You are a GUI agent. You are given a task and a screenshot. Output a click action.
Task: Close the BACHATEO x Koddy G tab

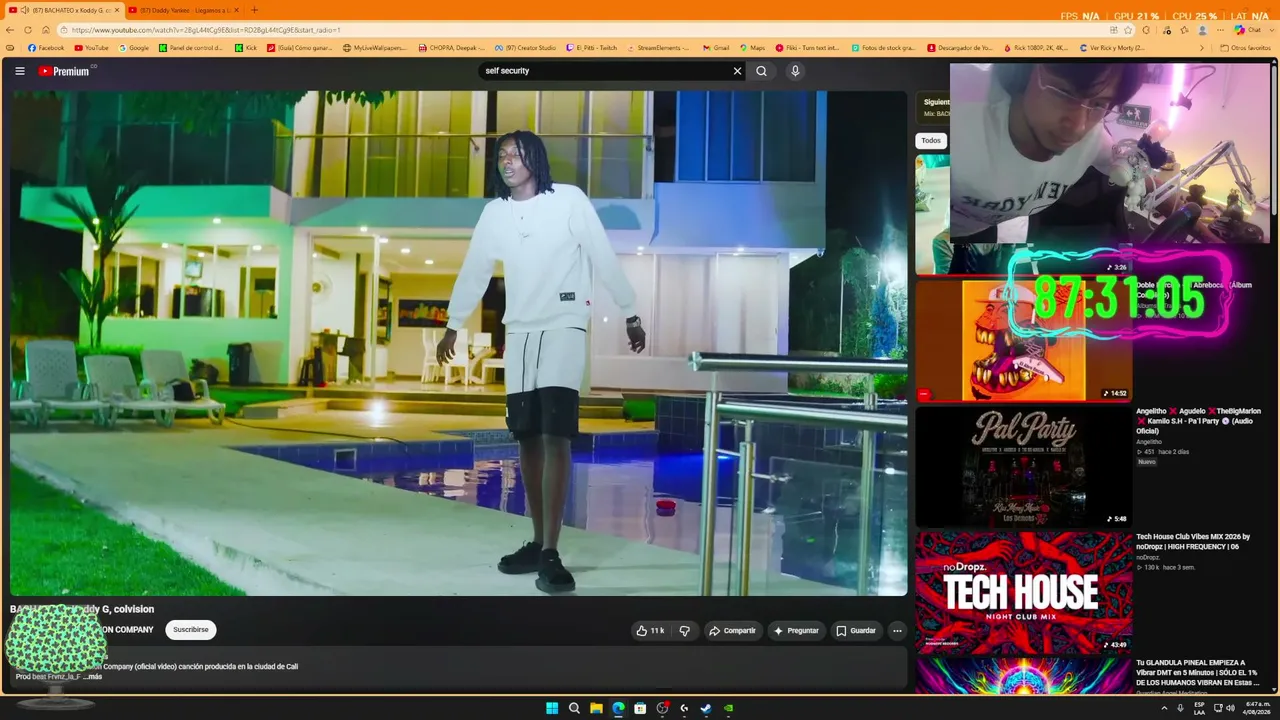coord(116,10)
